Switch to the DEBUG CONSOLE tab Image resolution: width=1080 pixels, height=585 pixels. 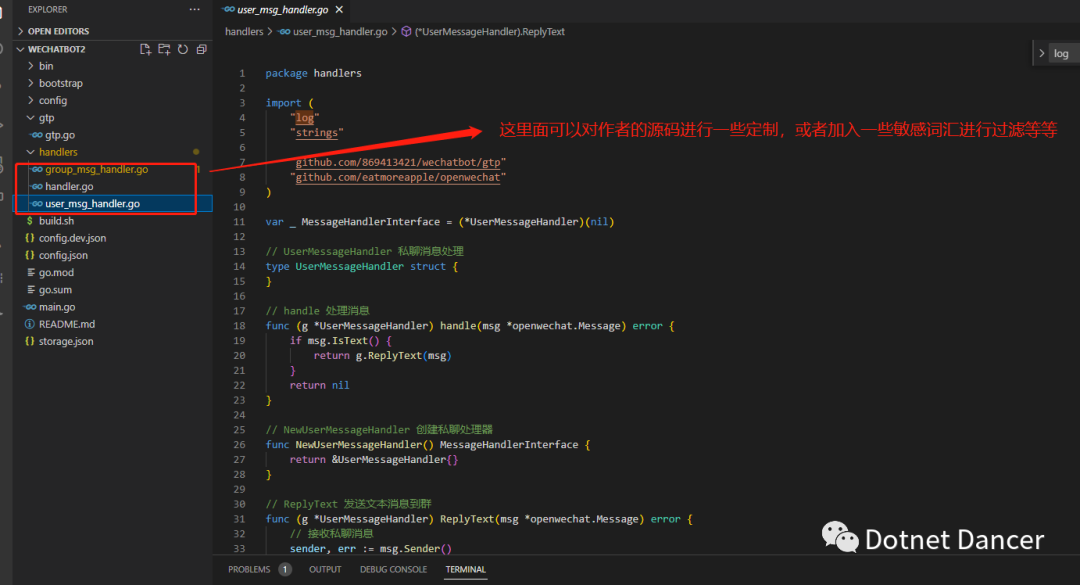[393, 569]
